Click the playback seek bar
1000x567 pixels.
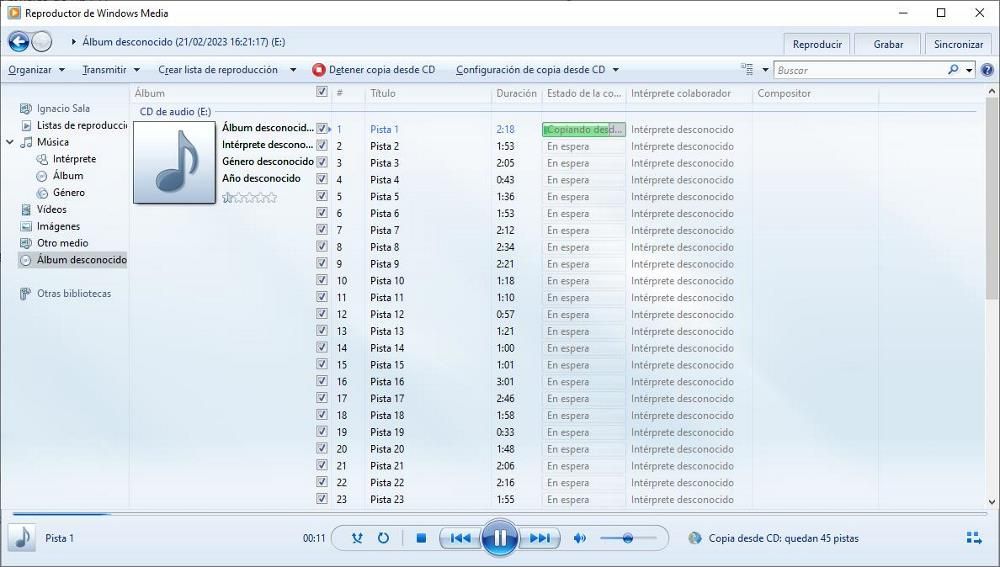tap(499, 513)
